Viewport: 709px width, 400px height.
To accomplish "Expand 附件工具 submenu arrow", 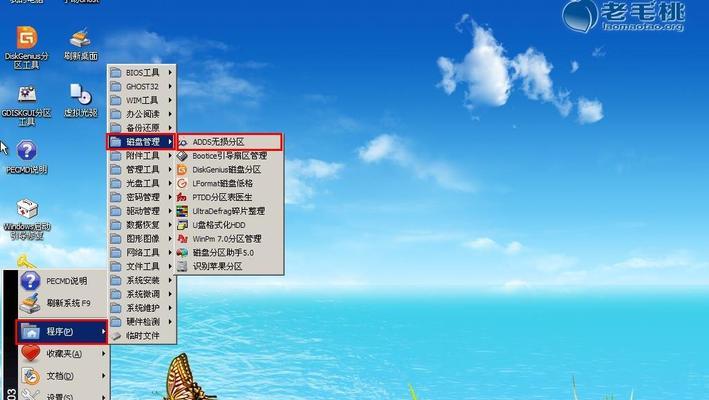I will pyautogui.click(x=170, y=155).
